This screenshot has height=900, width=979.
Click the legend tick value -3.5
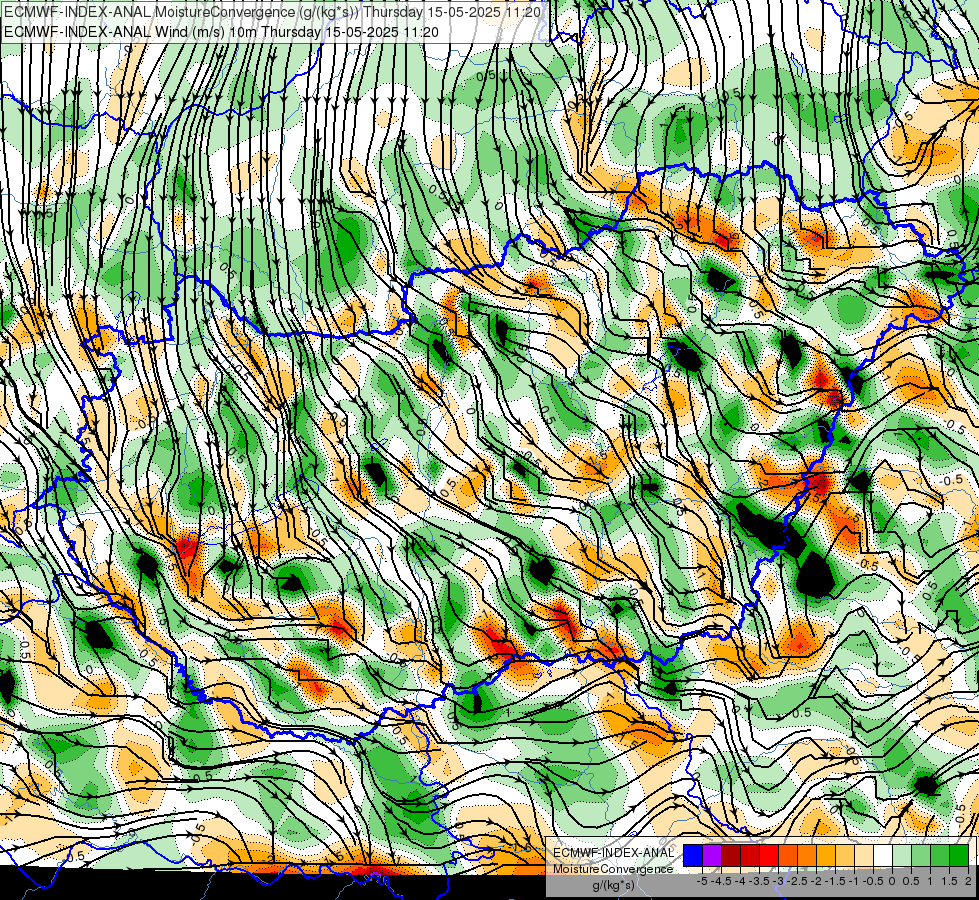coord(759,881)
